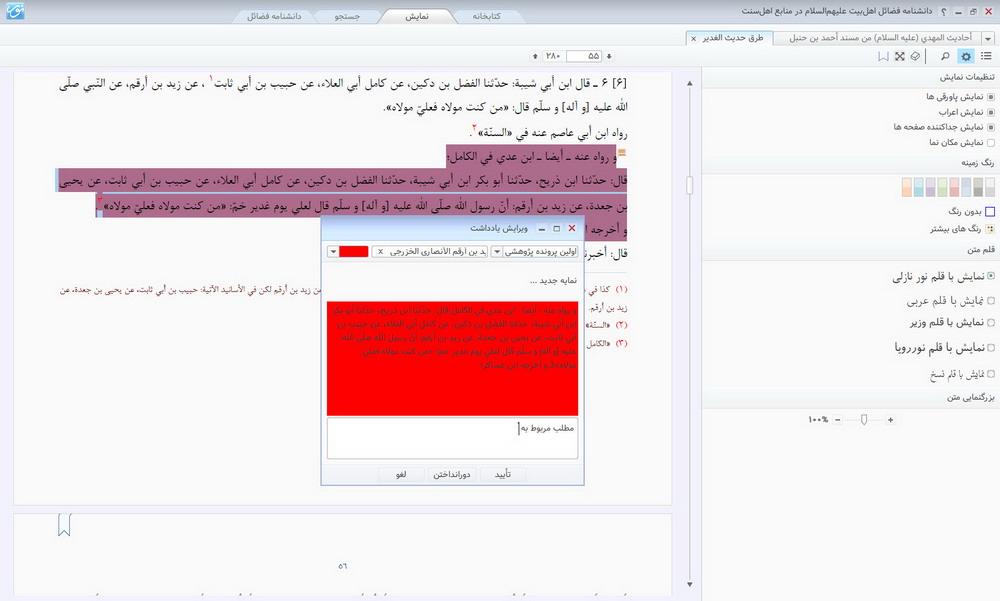
Task: Toggle the display settings gear icon
Action: pos(966,56)
